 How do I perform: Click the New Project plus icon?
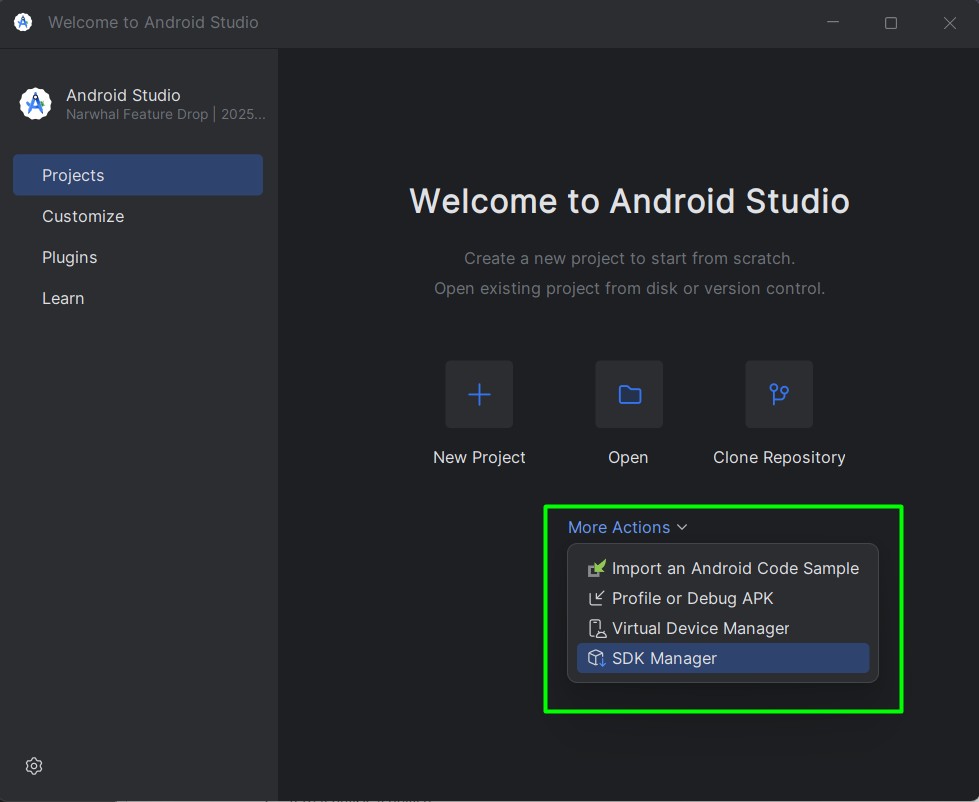click(479, 395)
